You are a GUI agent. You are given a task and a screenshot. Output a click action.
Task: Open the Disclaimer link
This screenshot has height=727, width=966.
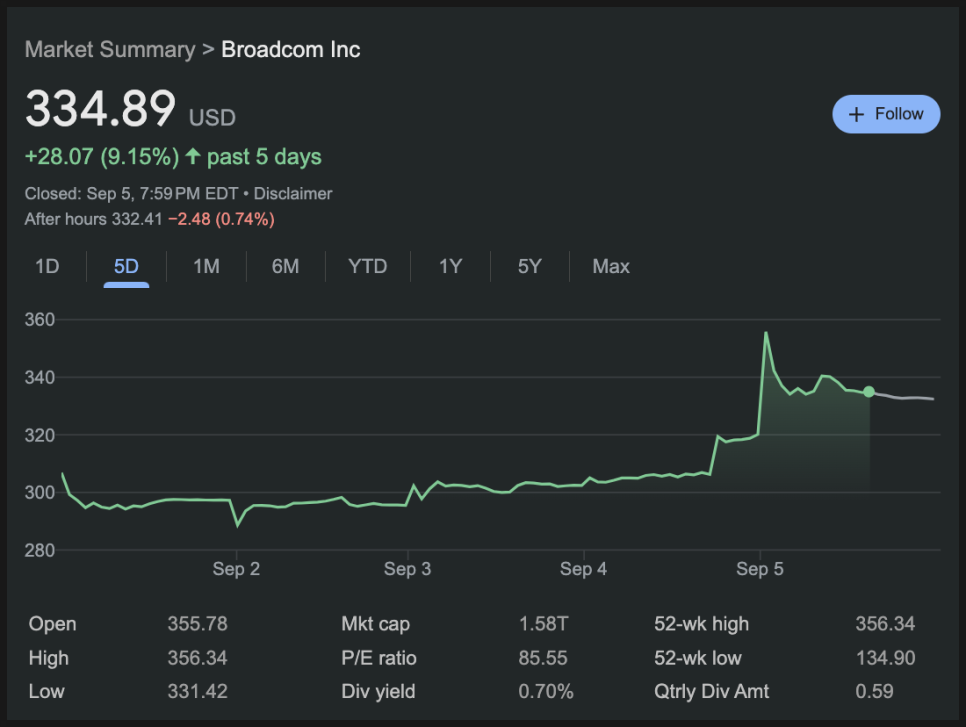tap(293, 193)
